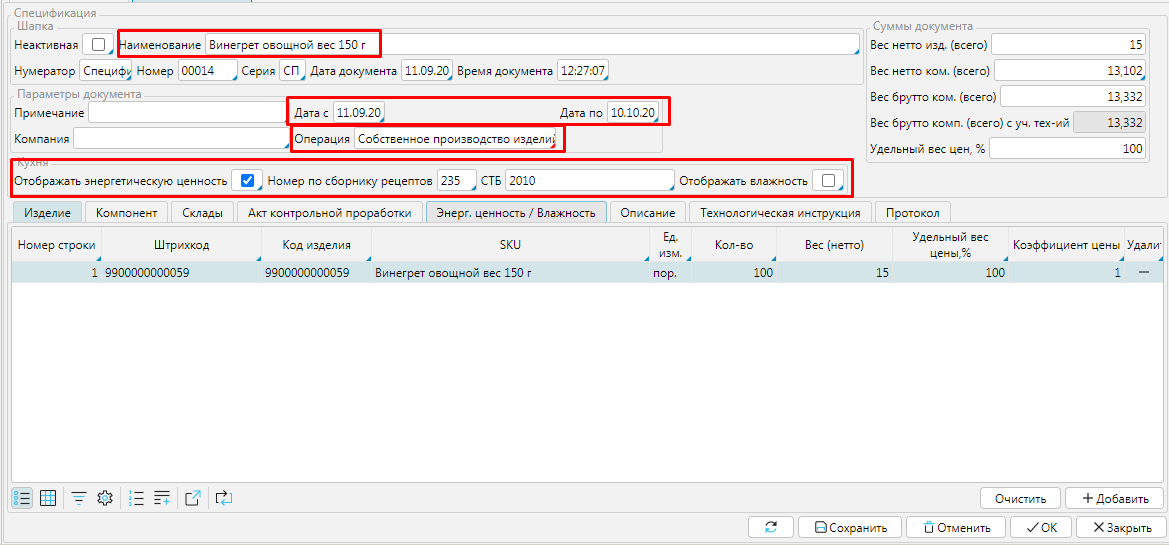1169x545 pixels.
Task: Open the Компания dropdown field
Action: click(x=180, y=137)
